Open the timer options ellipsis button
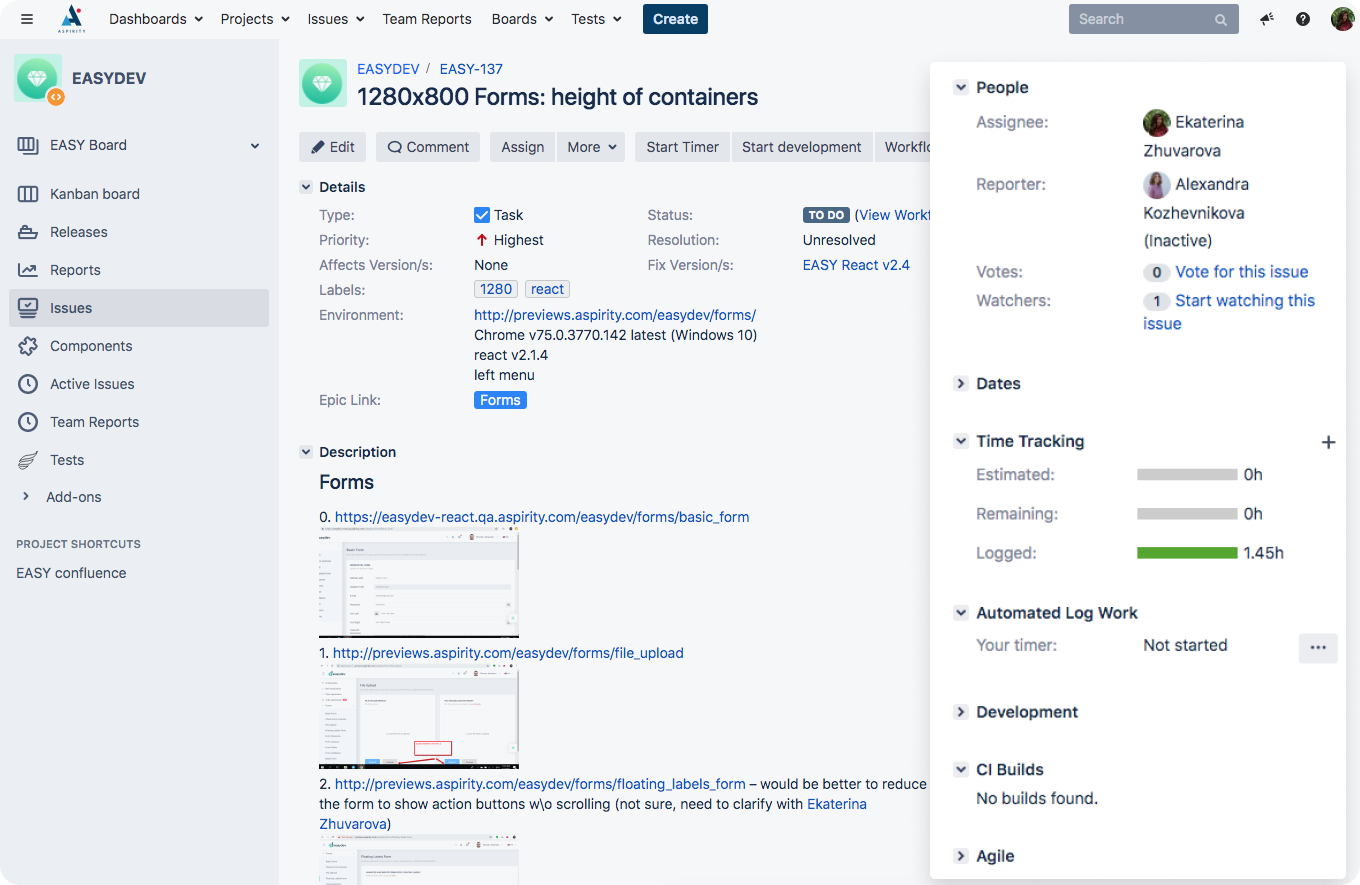The image size is (1360, 885). point(1318,647)
